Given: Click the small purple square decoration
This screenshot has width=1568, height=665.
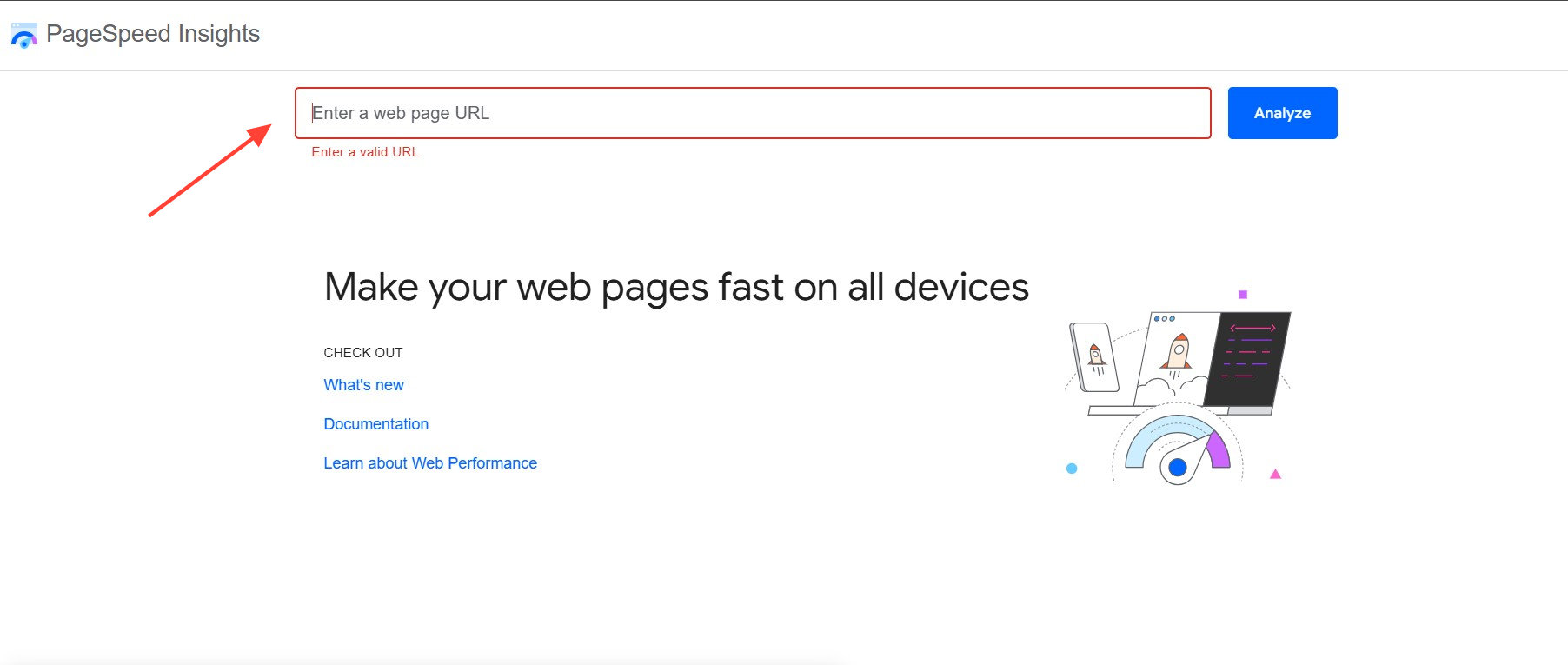Looking at the screenshot, I should pos(1243,295).
